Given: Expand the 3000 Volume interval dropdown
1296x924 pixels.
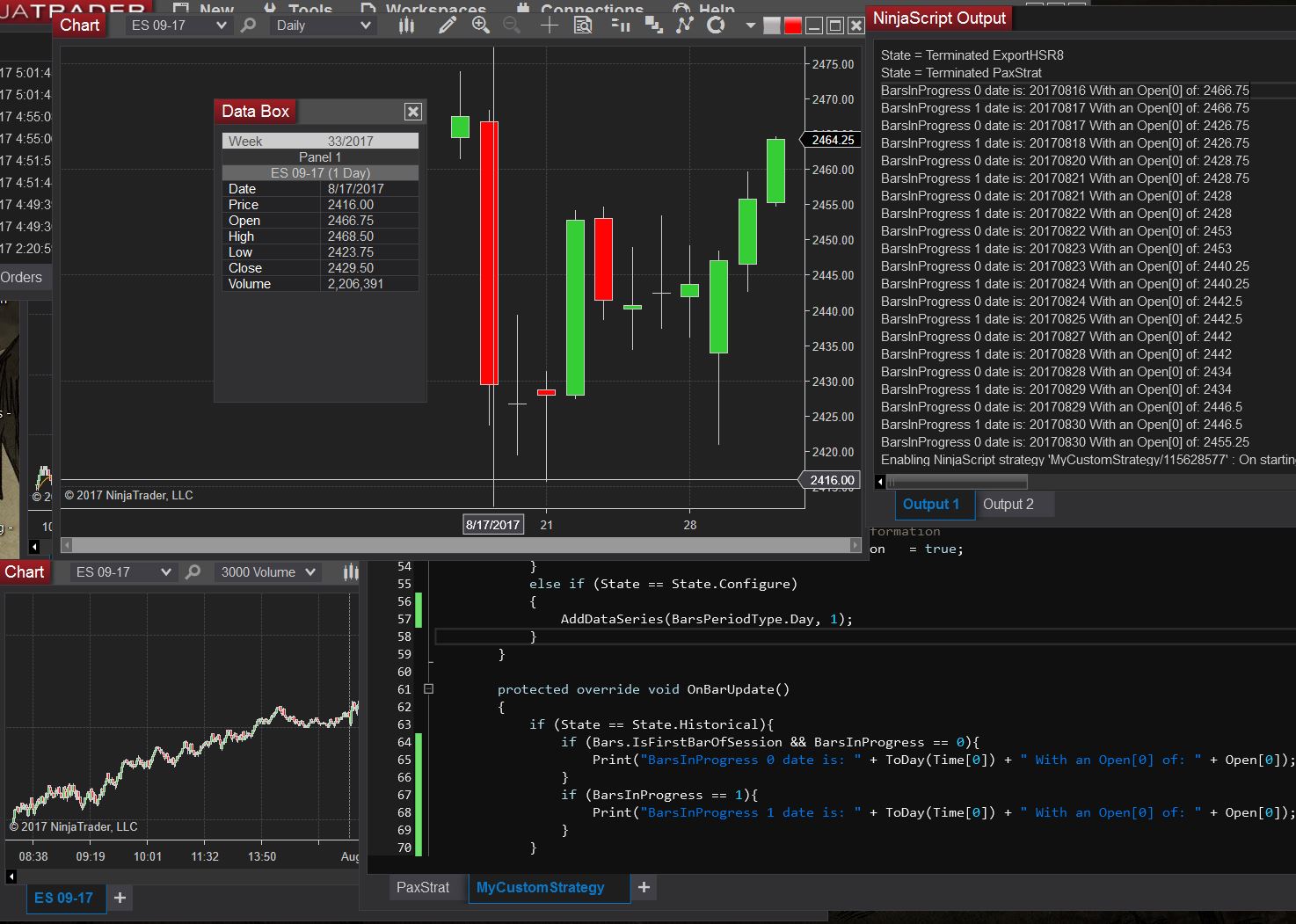Looking at the screenshot, I should [x=268, y=572].
